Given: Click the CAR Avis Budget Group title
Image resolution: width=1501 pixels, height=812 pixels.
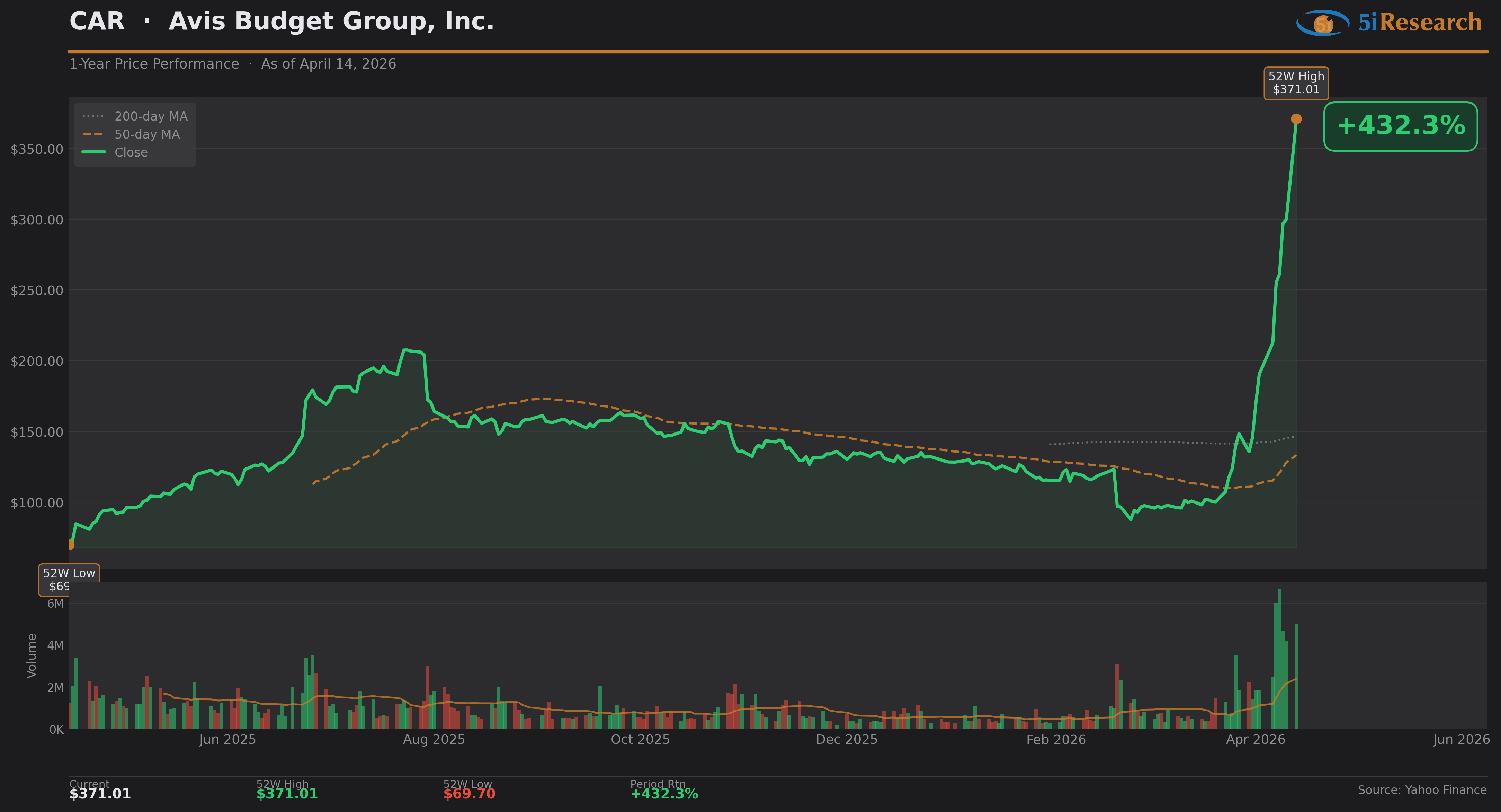Looking at the screenshot, I should tap(282, 21).
